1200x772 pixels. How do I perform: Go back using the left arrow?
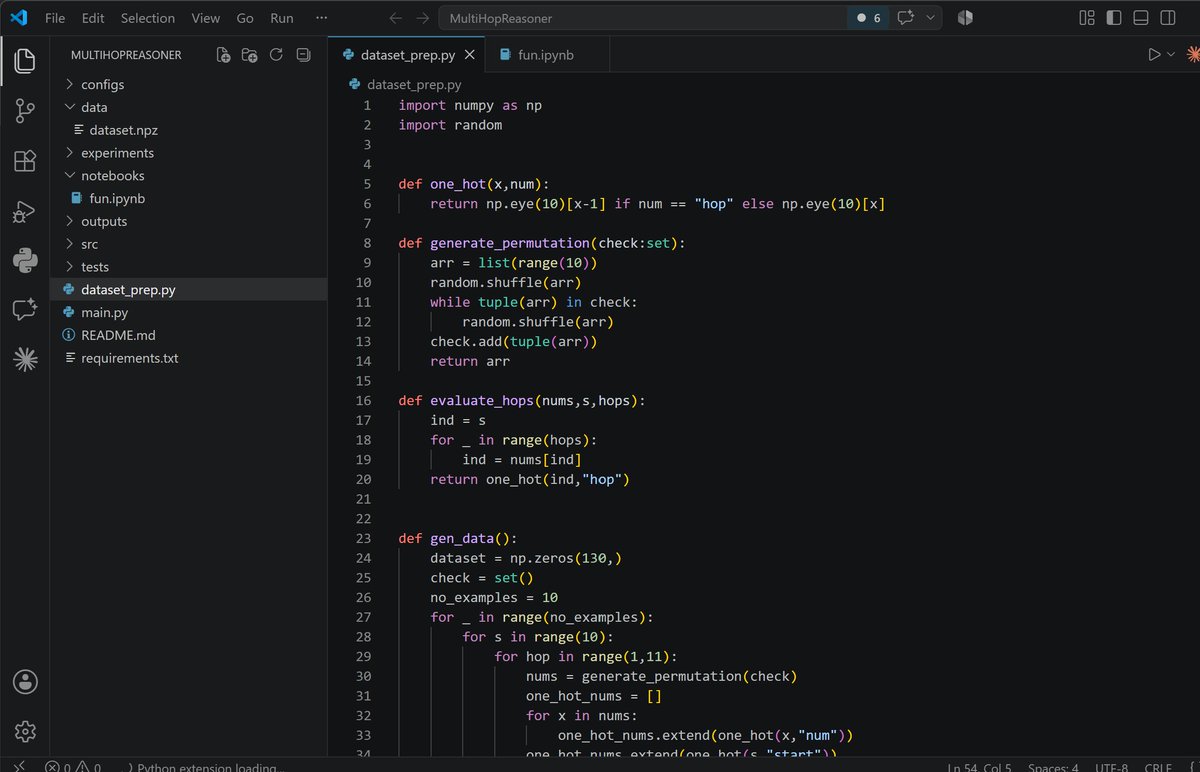tap(395, 18)
